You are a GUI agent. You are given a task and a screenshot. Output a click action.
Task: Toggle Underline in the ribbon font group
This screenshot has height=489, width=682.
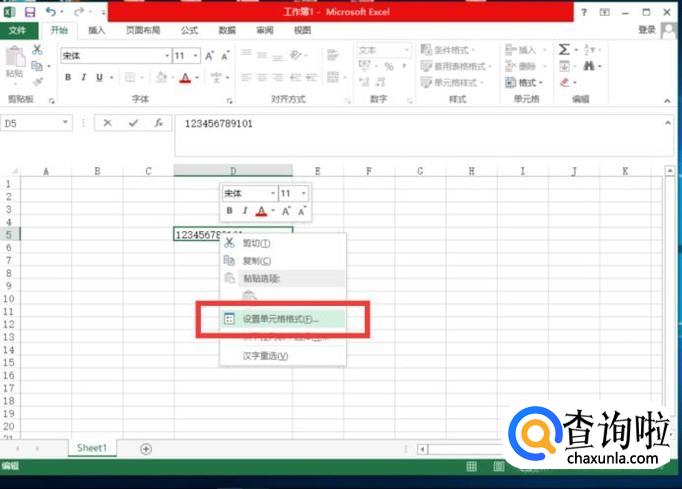point(99,77)
